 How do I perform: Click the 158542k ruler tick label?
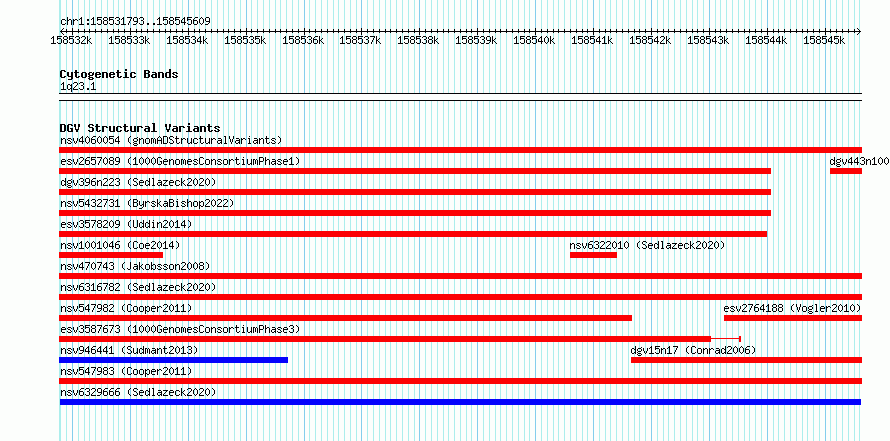(650, 40)
